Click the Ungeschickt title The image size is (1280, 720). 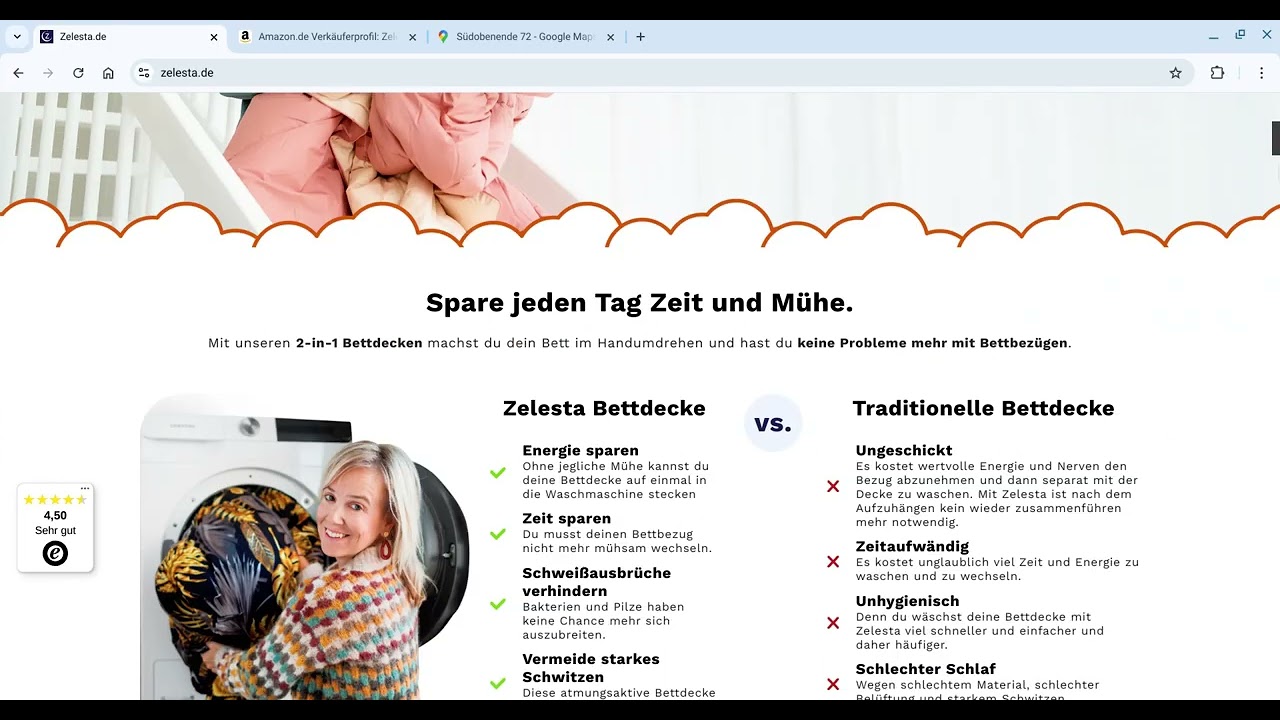[904, 451]
